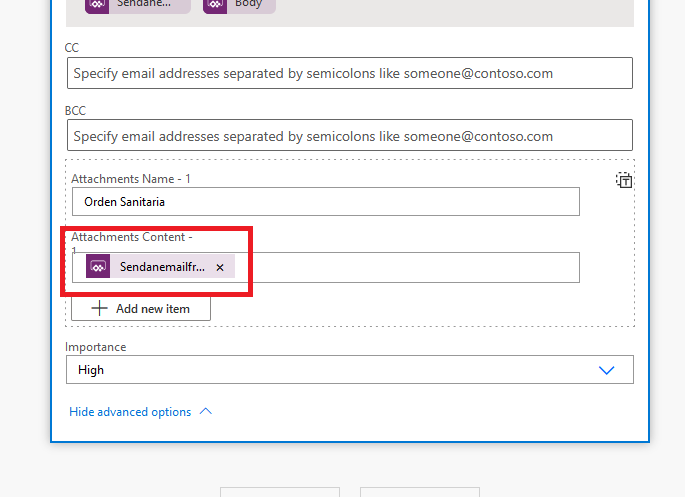Click the plus icon in Add new item
Viewport: 685px width, 497px height.
point(99,308)
